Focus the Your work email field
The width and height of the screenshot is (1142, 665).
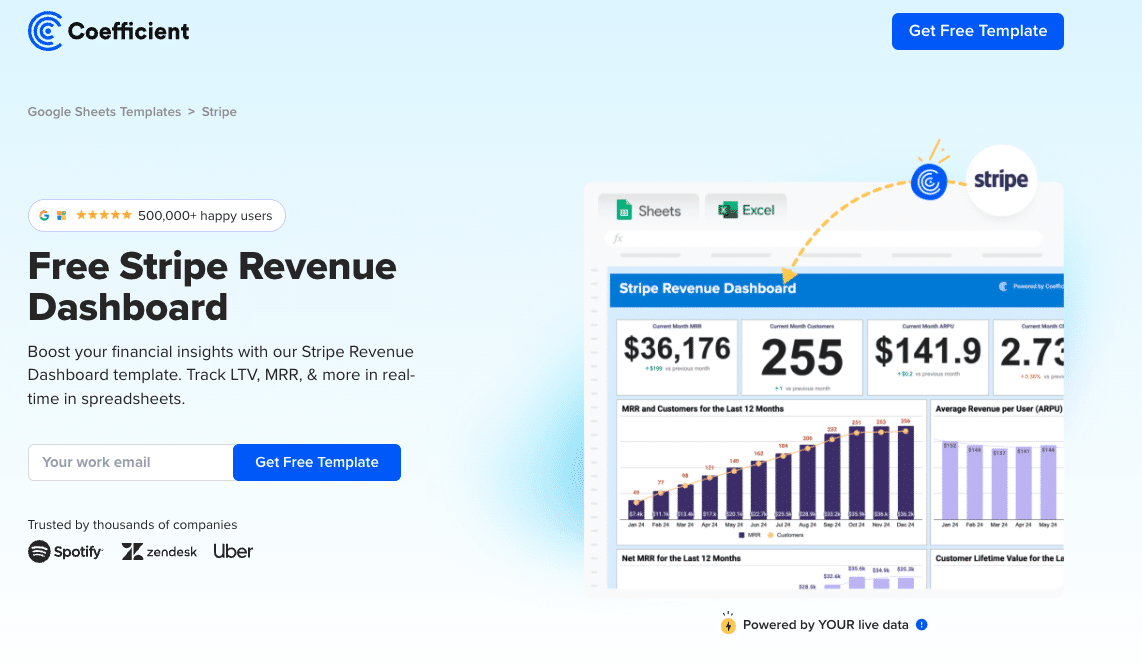click(131, 463)
